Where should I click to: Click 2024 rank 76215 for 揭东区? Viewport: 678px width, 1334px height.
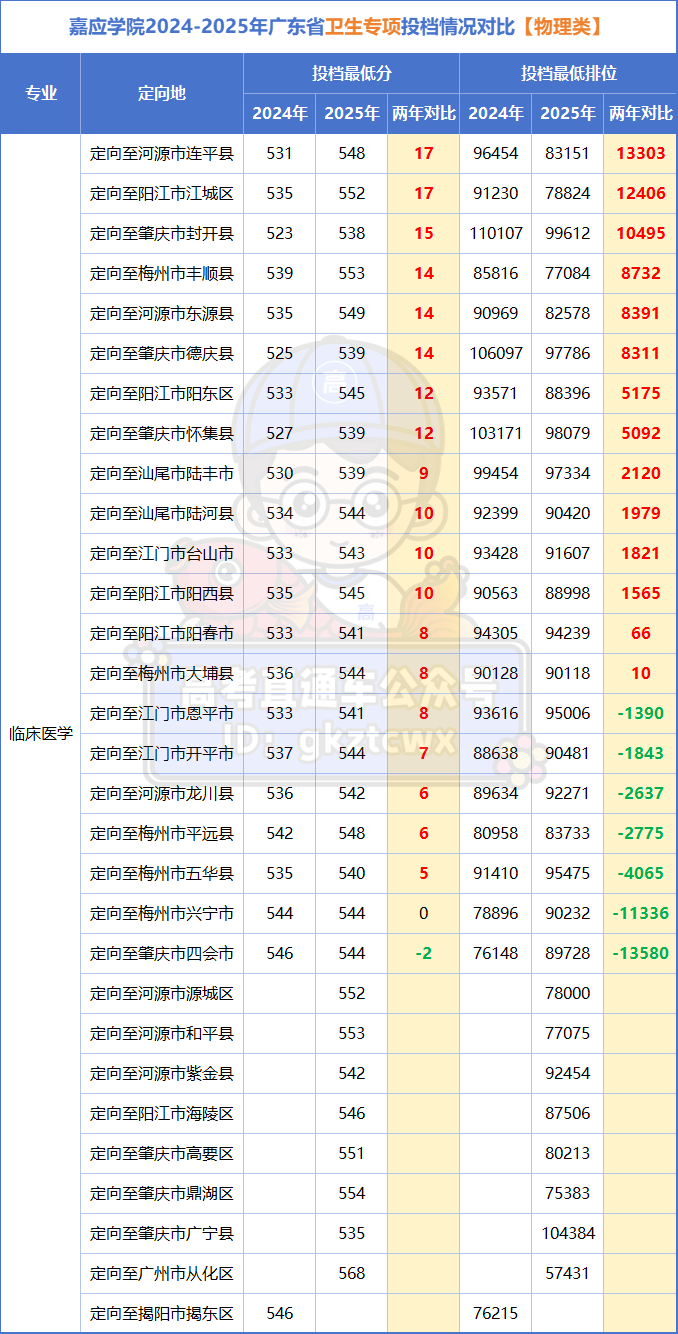(496, 1314)
